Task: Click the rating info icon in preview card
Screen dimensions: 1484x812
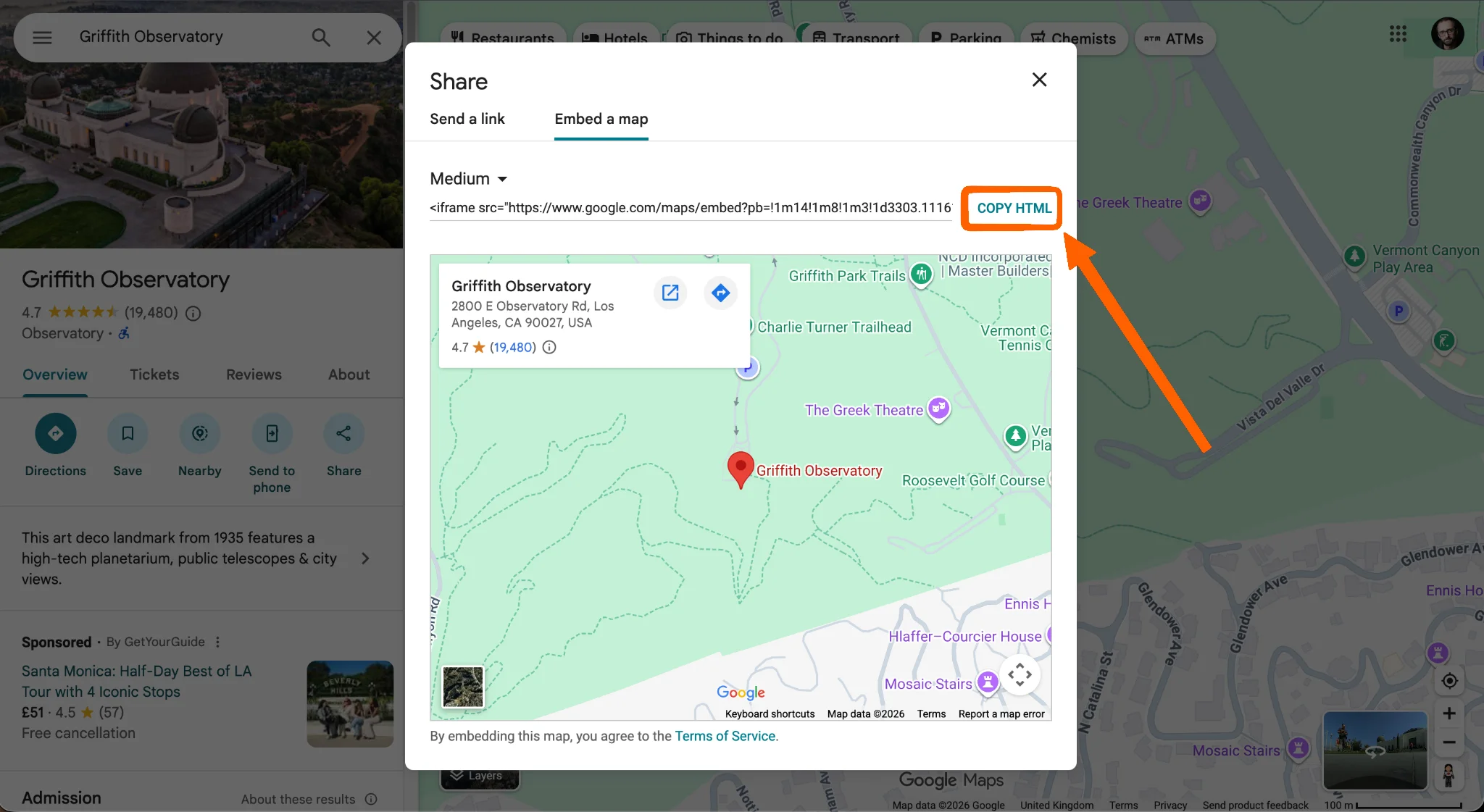Action: (x=549, y=347)
